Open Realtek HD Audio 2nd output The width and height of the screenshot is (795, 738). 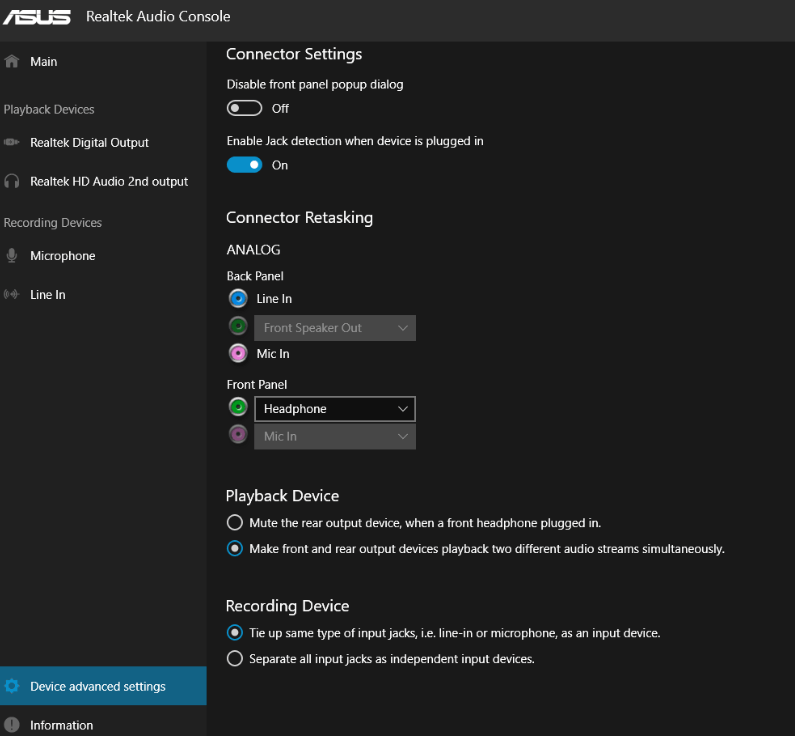[103, 181]
